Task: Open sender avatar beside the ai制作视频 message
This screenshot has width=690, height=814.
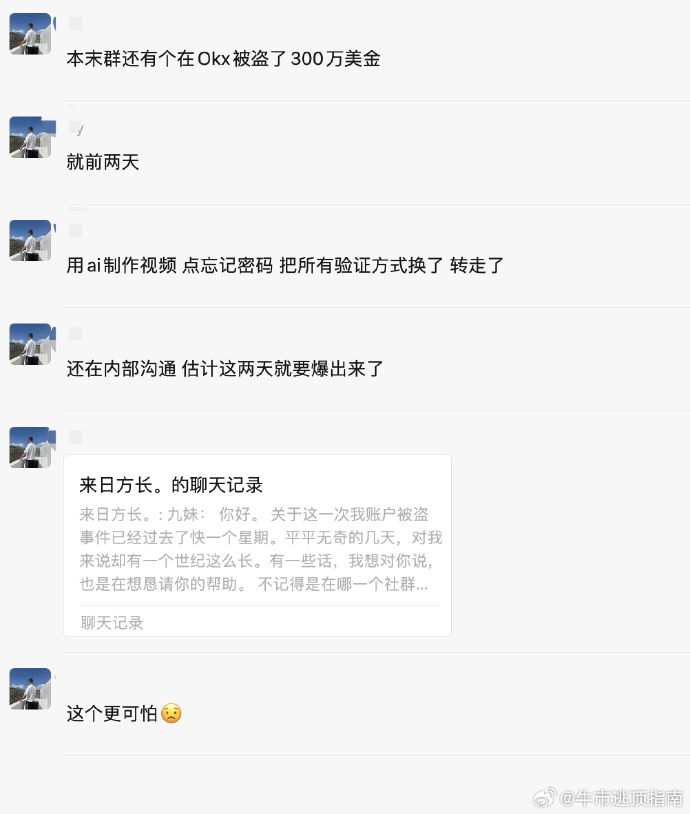Action: pyautogui.click(x=30, y=240)
